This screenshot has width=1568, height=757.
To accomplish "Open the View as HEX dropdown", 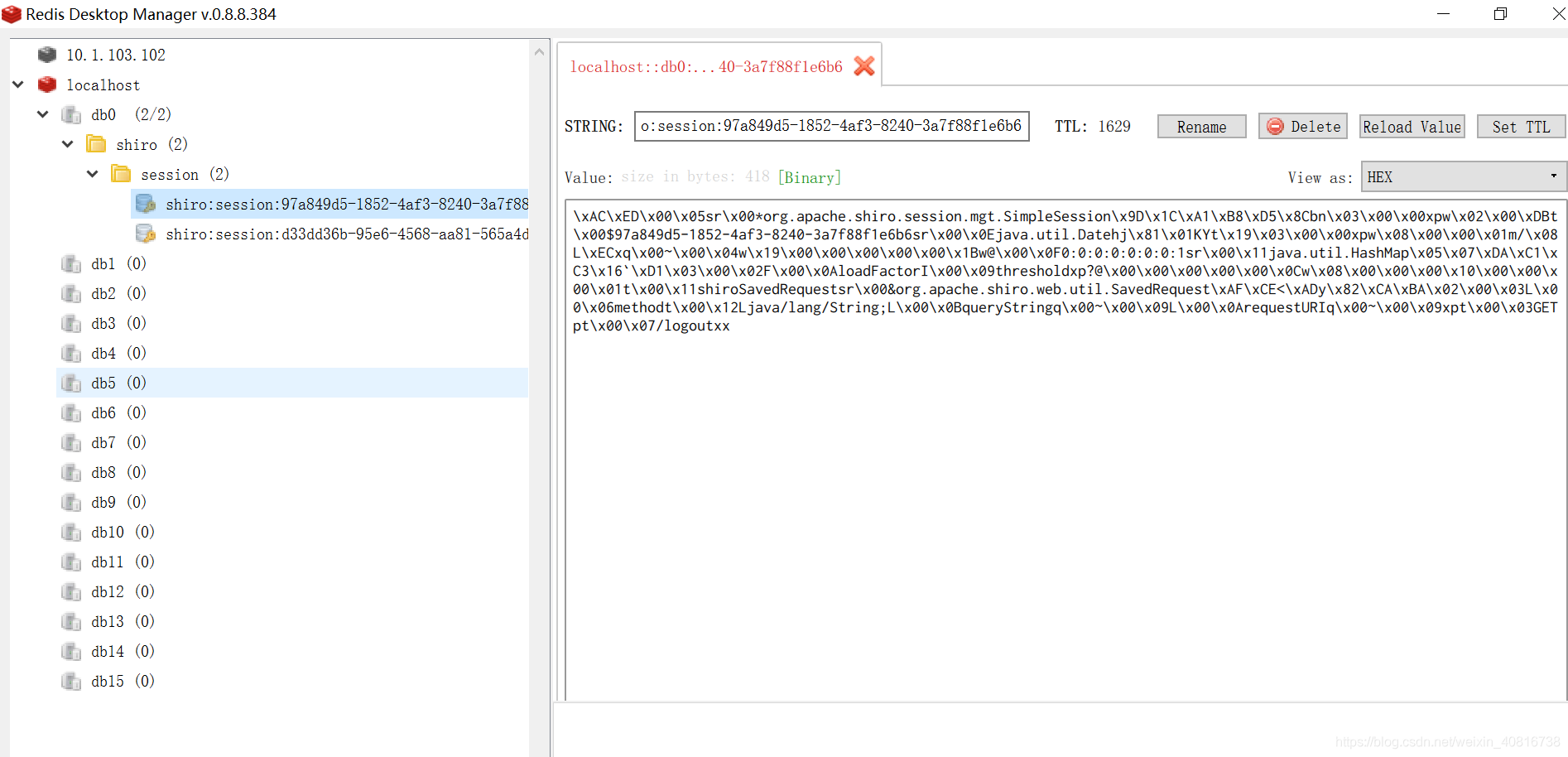I will click(x=1463, y=176).
